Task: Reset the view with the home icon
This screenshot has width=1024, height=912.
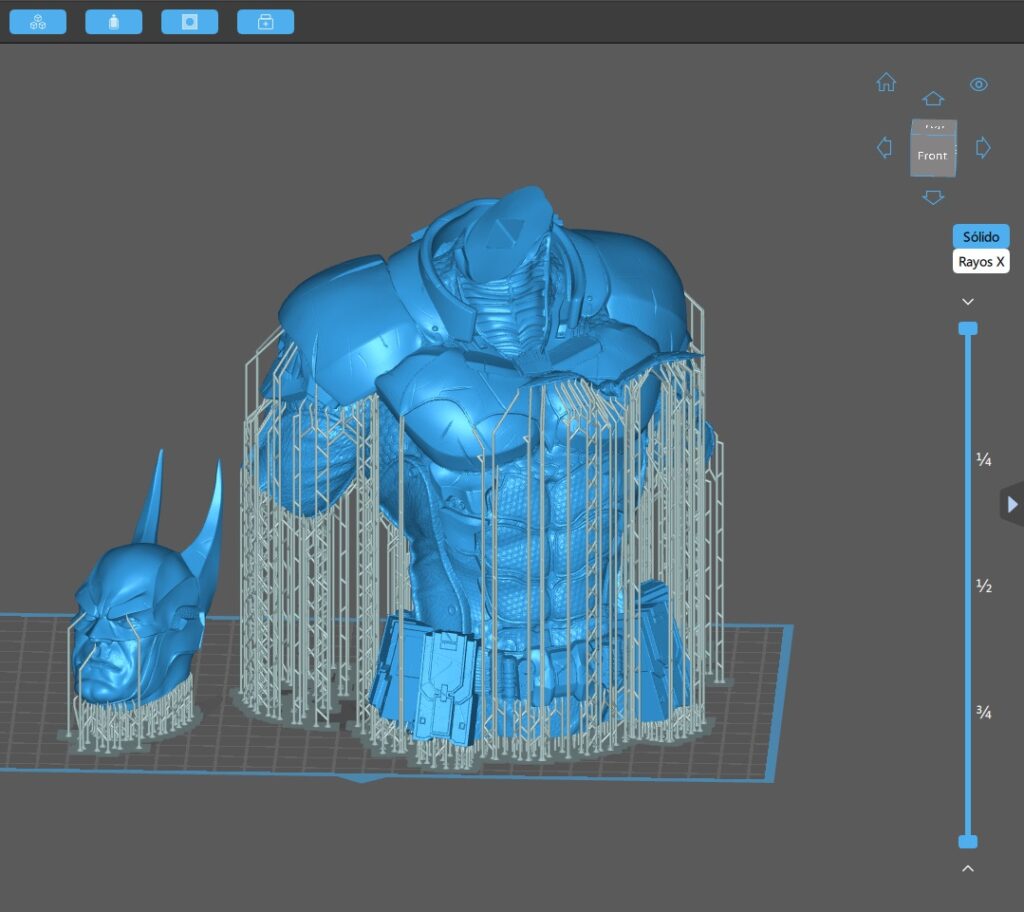Action: tap(886, 85)
